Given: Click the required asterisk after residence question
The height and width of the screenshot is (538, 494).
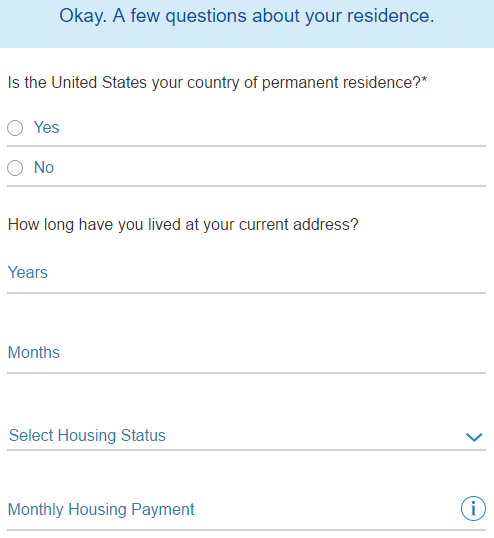Looking at the screenshot, I should [x=424, y=80].
